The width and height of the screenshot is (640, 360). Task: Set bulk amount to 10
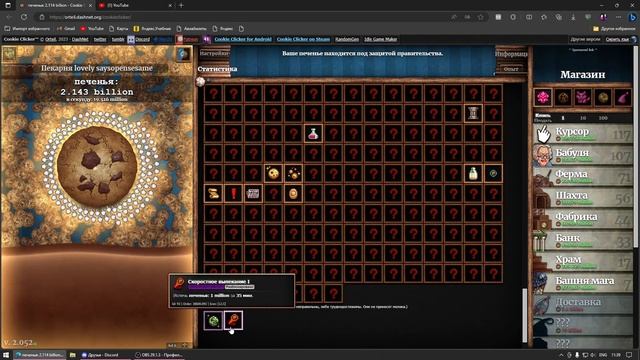[583, 118]
